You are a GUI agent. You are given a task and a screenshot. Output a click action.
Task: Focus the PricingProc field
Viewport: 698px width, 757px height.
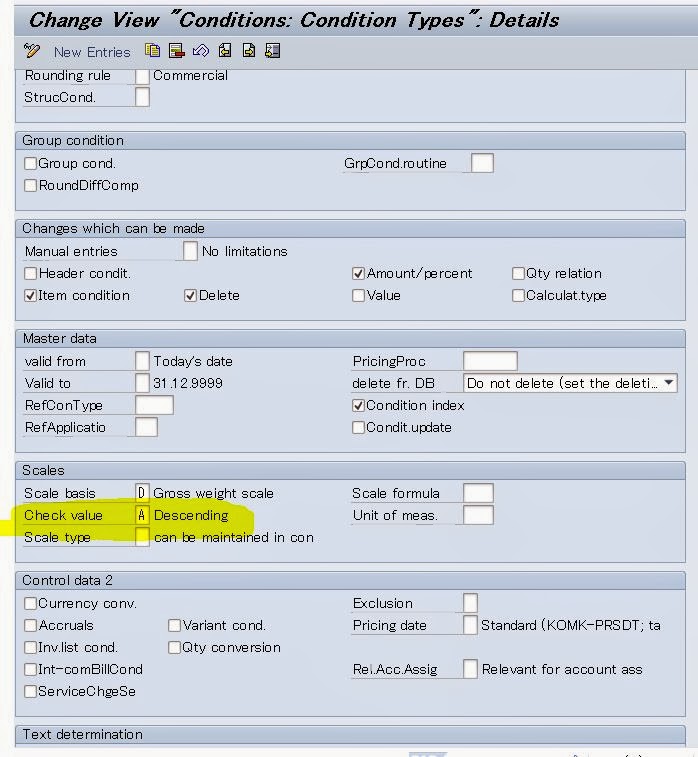pyautogui.click(x=490, y=361)
